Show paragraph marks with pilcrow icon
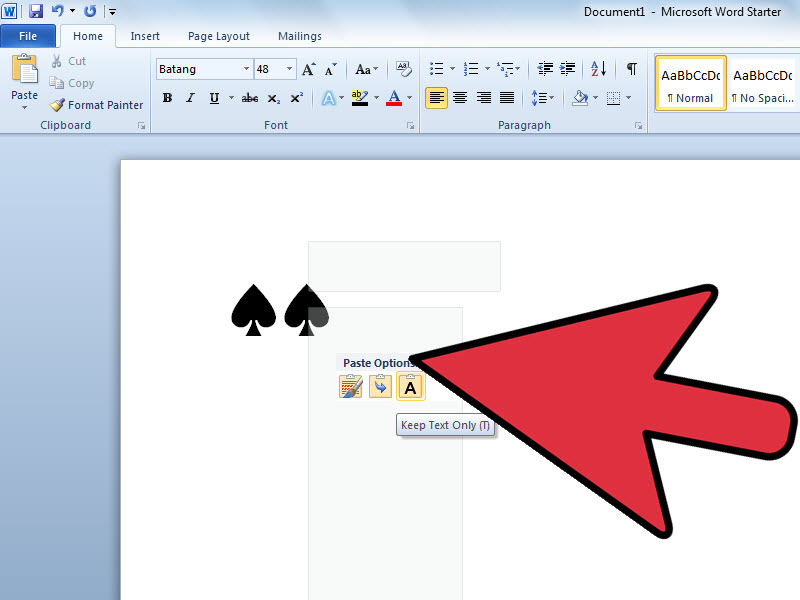800x600 pixels. click(x=632, y=69)
